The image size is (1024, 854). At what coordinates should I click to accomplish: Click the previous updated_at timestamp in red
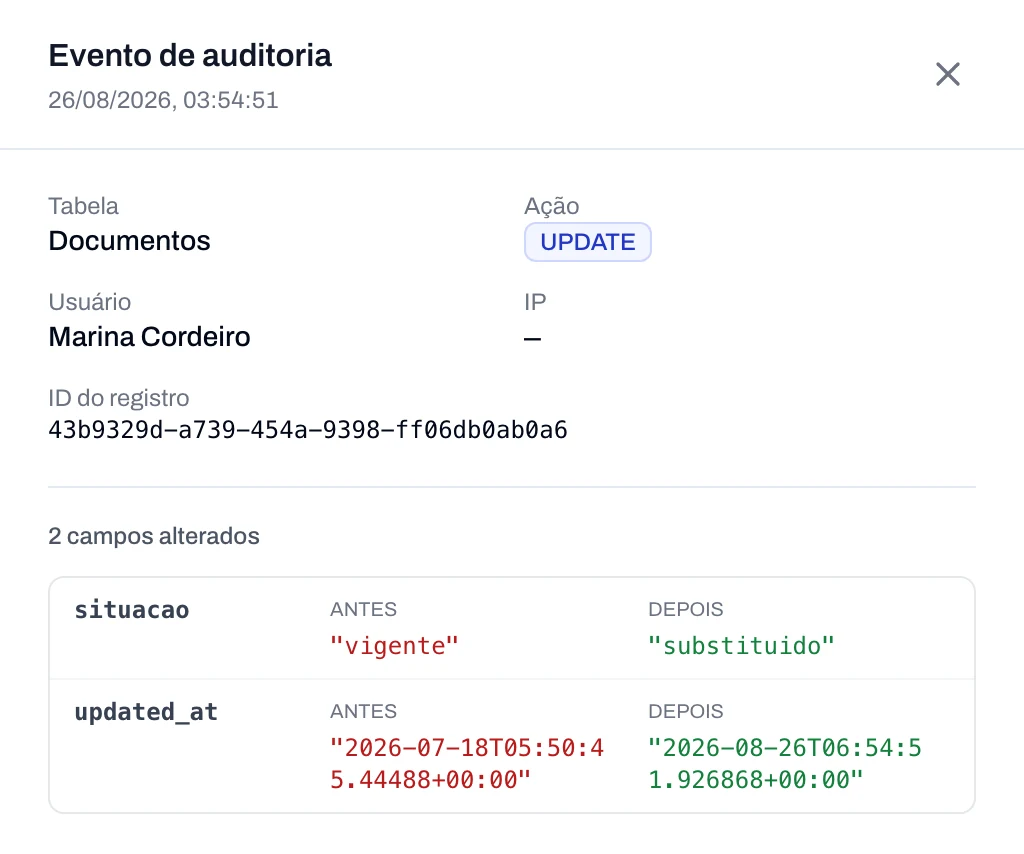[x=467, y=763]
